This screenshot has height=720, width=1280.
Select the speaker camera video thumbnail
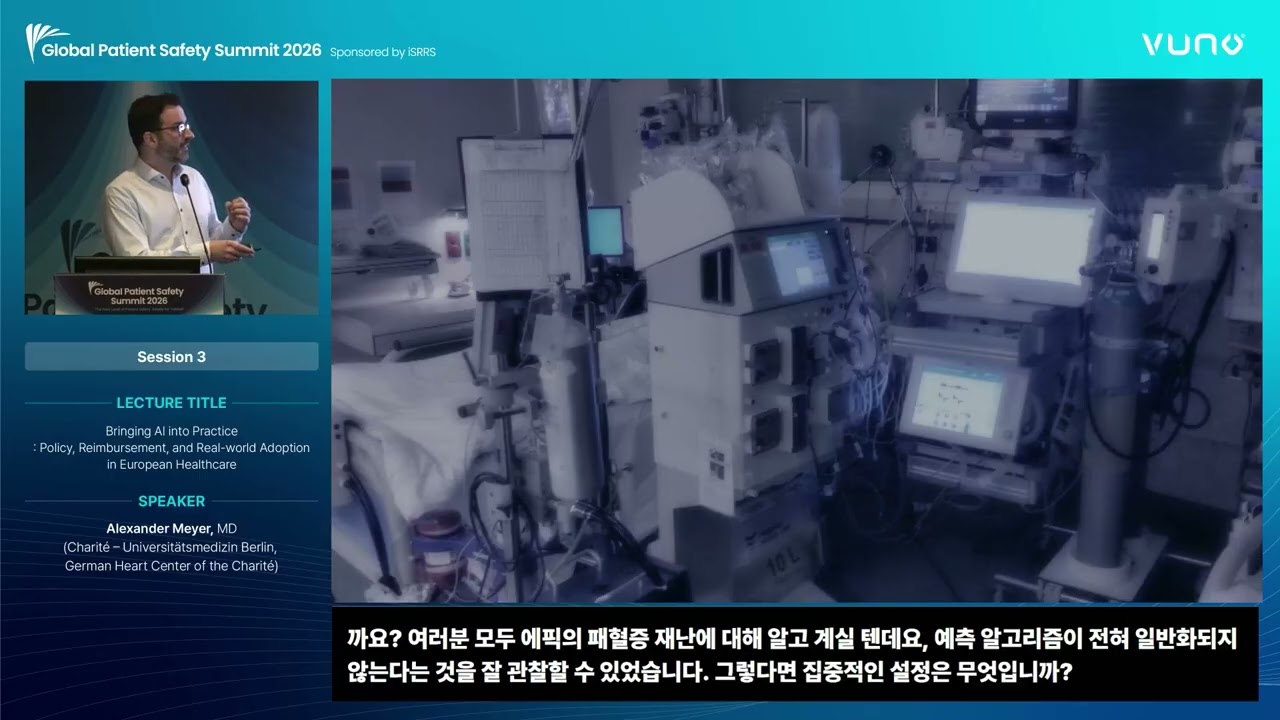click(172, 197)
